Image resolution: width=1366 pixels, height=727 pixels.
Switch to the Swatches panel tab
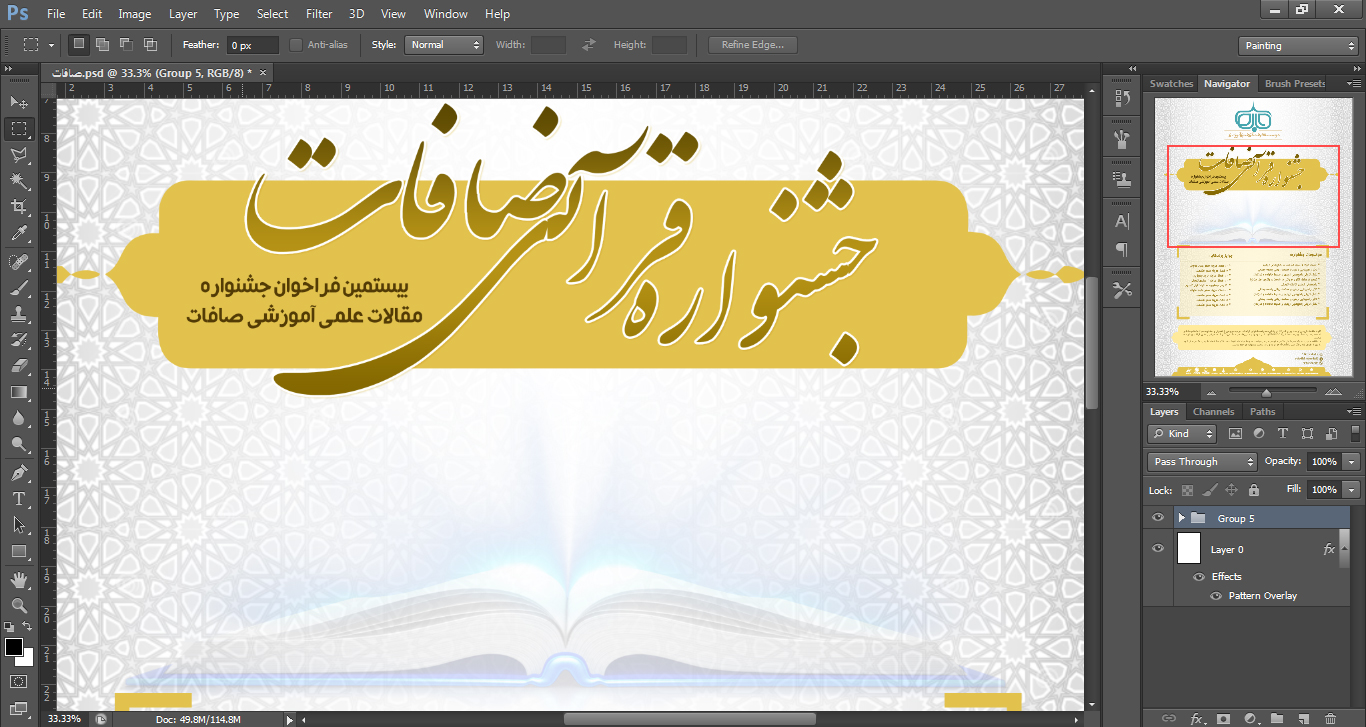coord(1171,84)
